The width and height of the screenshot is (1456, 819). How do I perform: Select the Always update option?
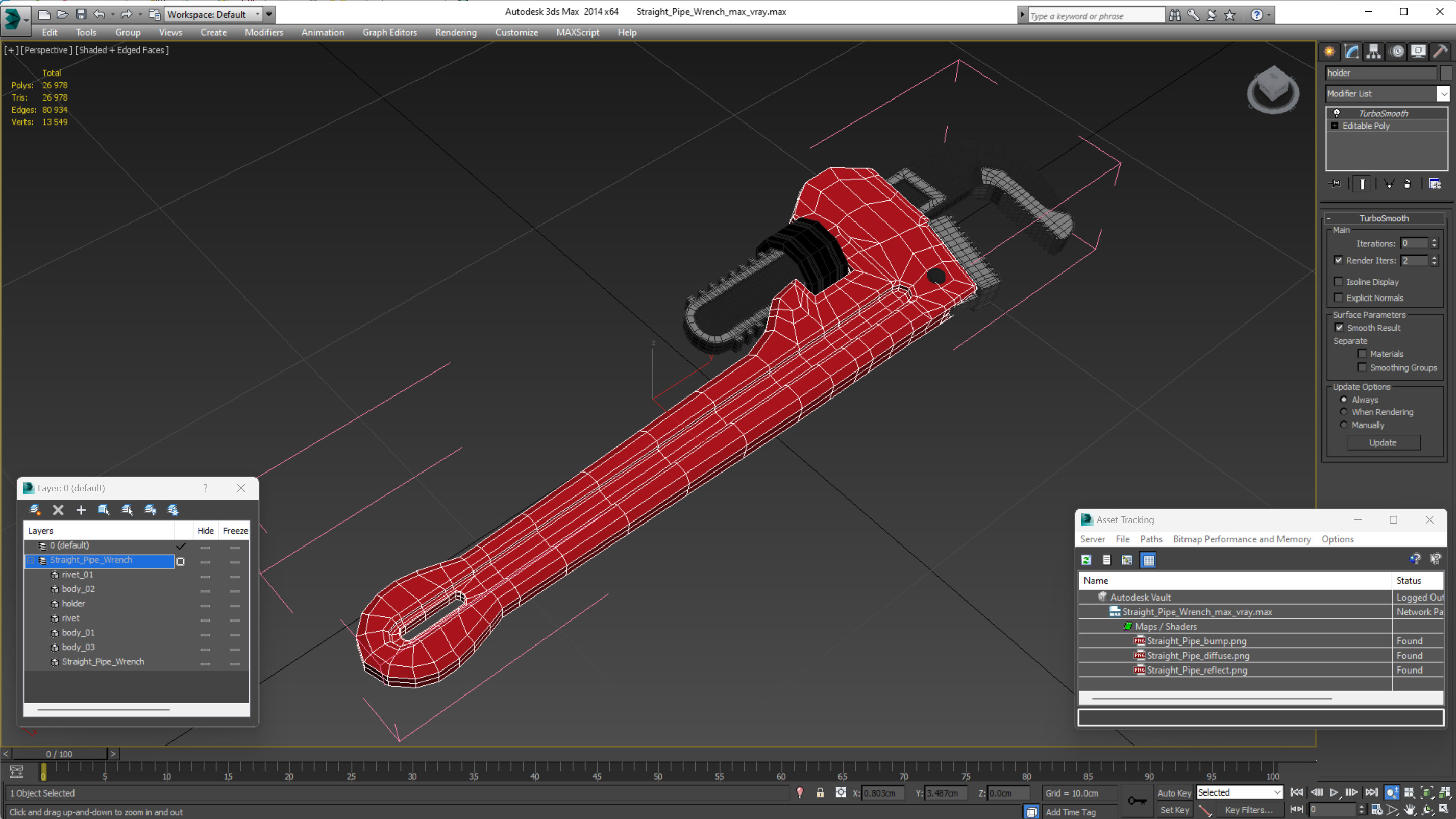[x=1344, y=400]
